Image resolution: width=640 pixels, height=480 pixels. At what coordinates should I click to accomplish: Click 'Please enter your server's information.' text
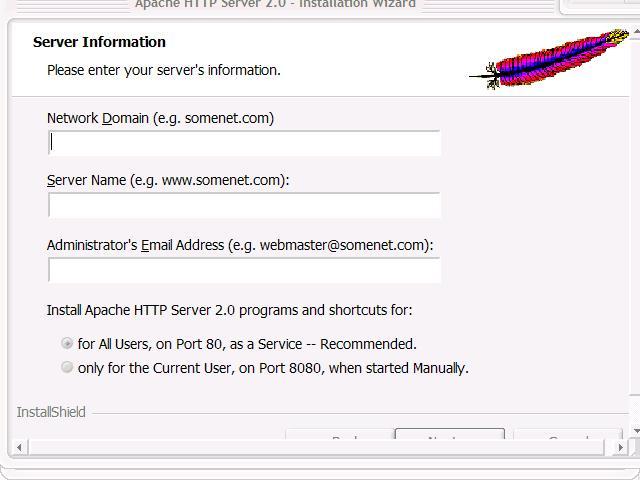[x=164, y=70]
